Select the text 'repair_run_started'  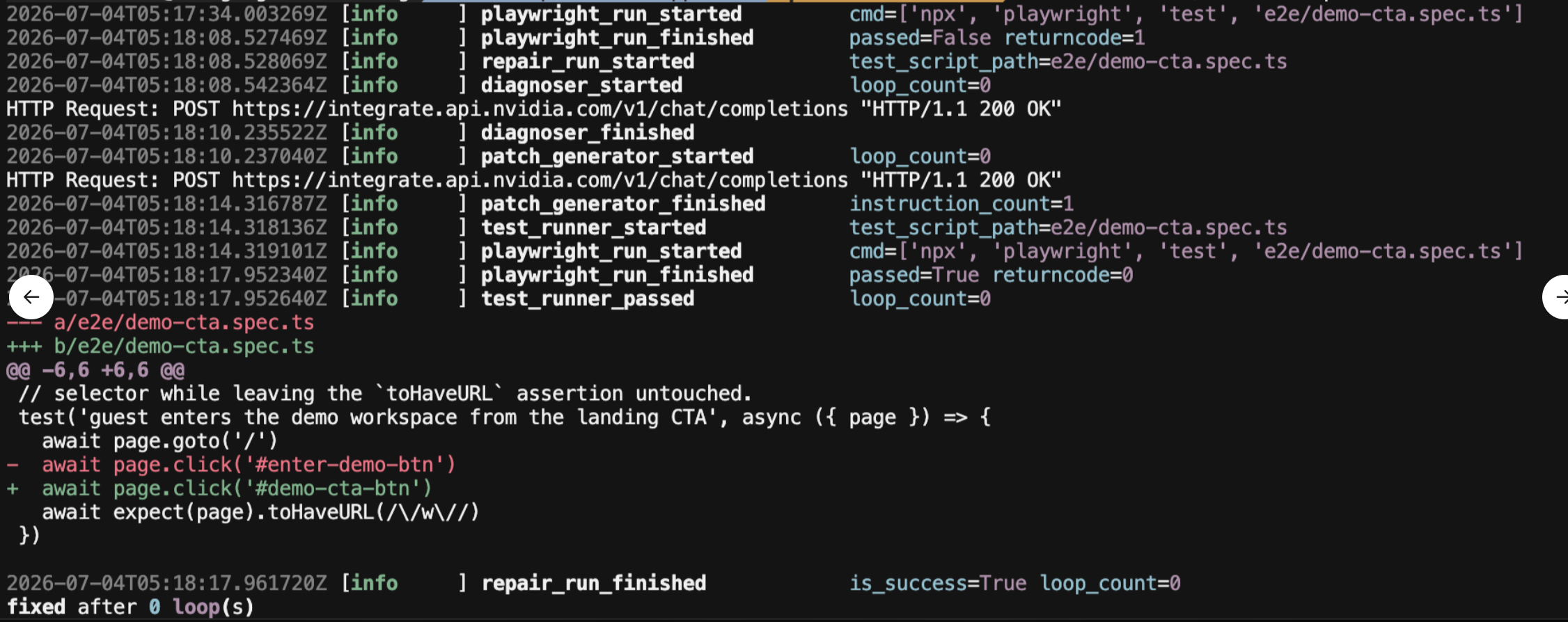tap(588, 61)
